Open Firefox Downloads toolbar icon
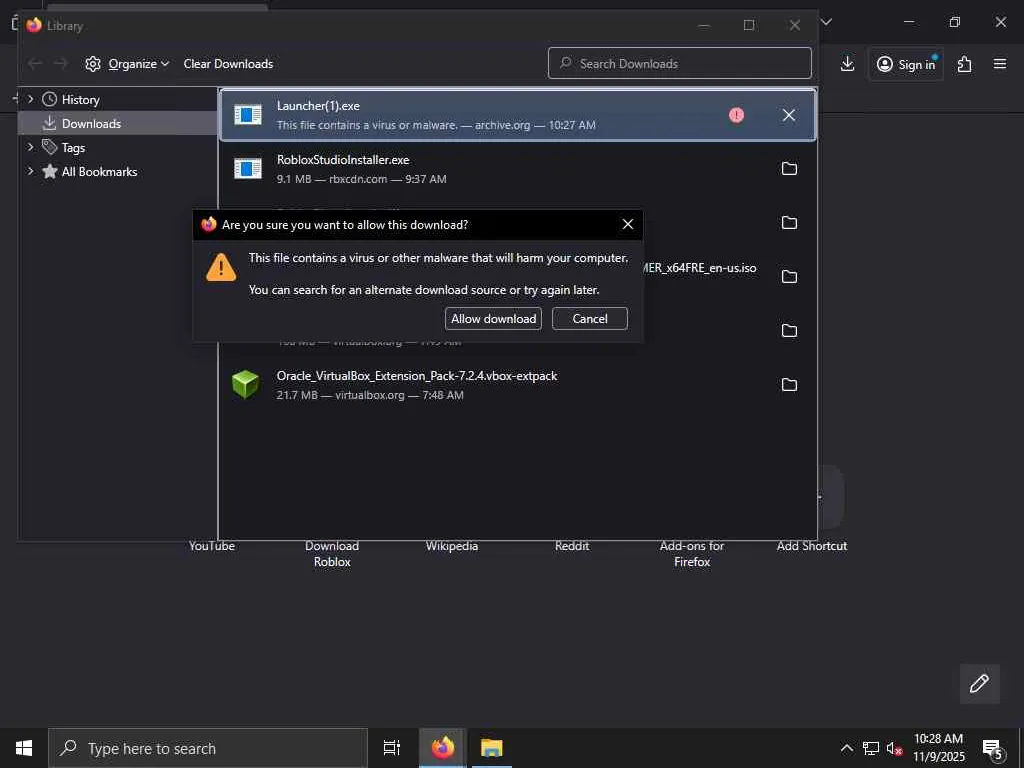Screen dimensions: 1024x768 (x=847, y=63)
